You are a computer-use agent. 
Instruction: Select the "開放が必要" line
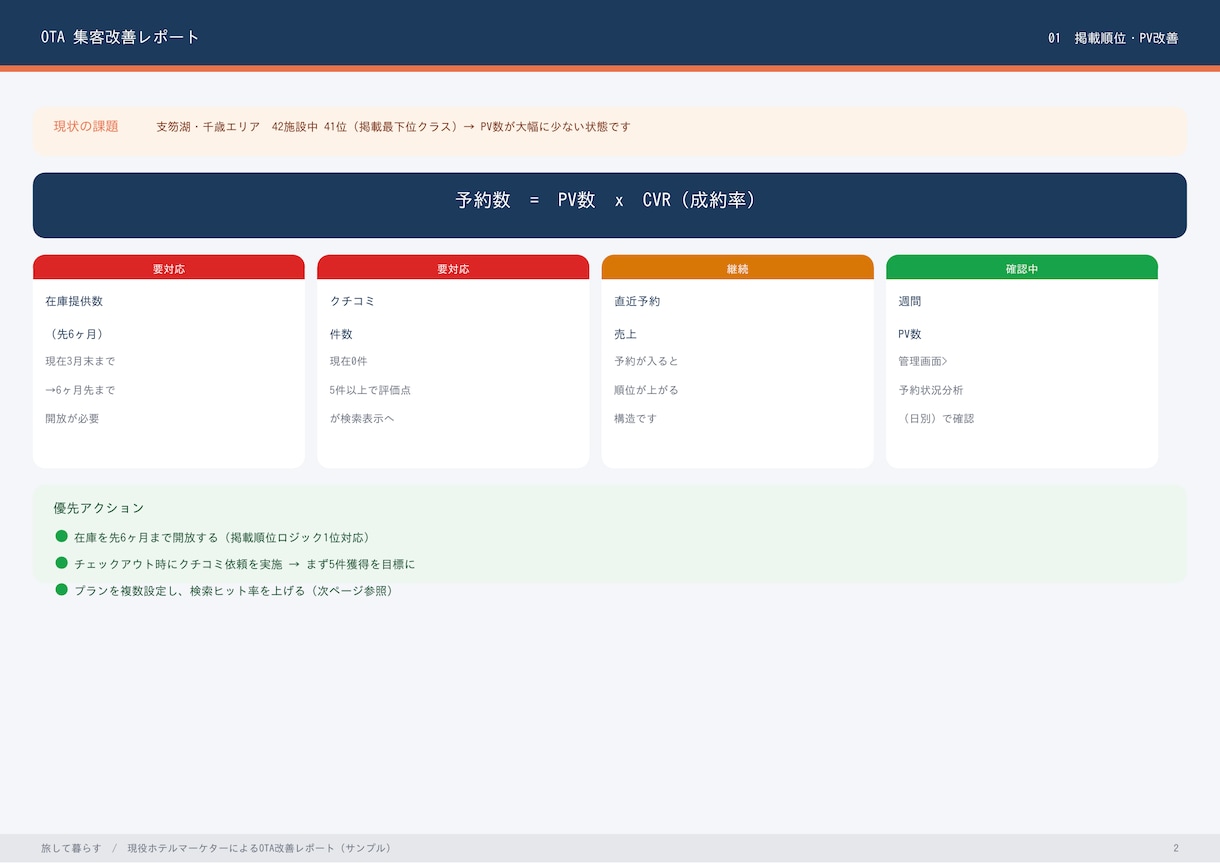point(72,418)
